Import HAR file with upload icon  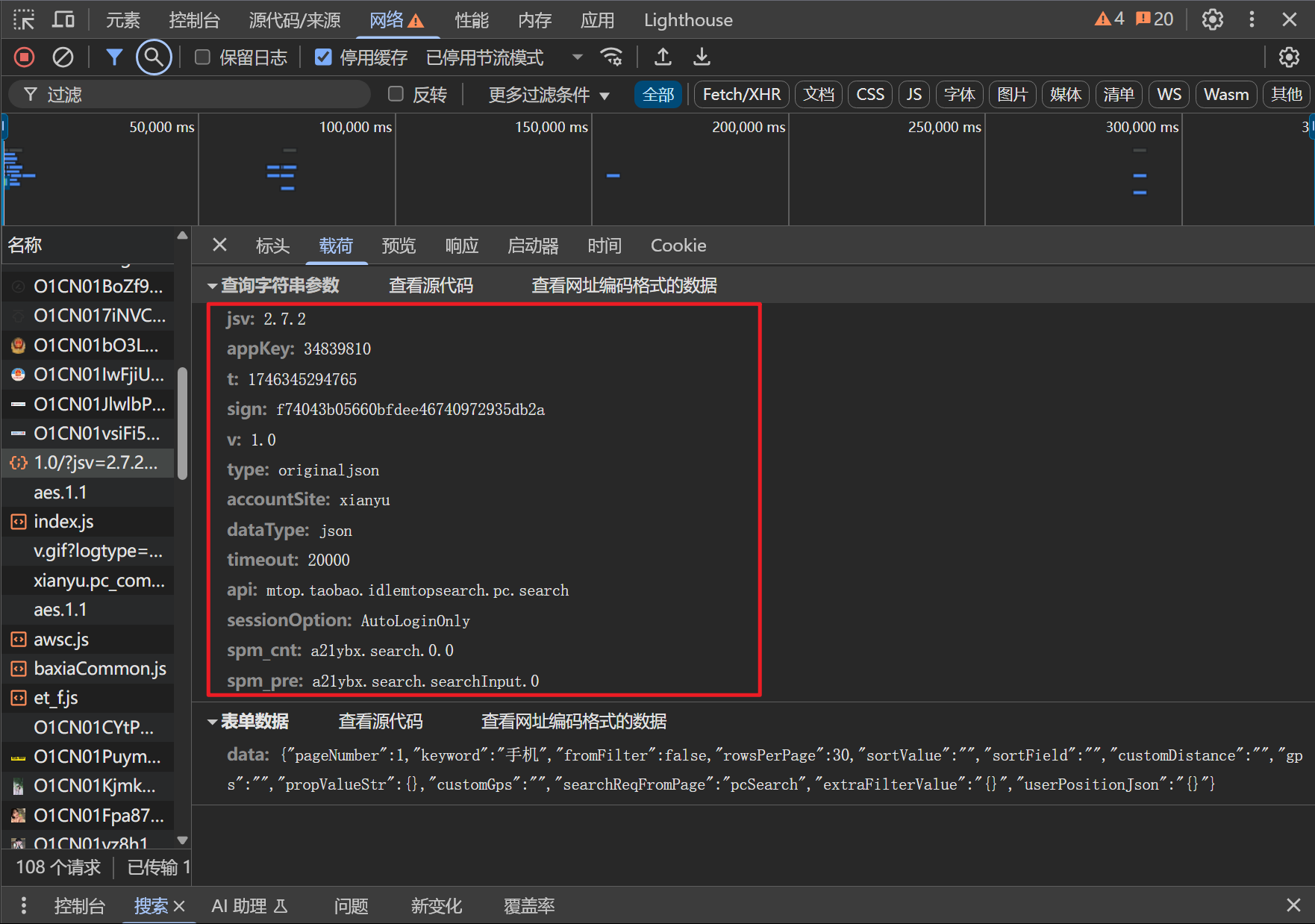(x=663, y=57)
